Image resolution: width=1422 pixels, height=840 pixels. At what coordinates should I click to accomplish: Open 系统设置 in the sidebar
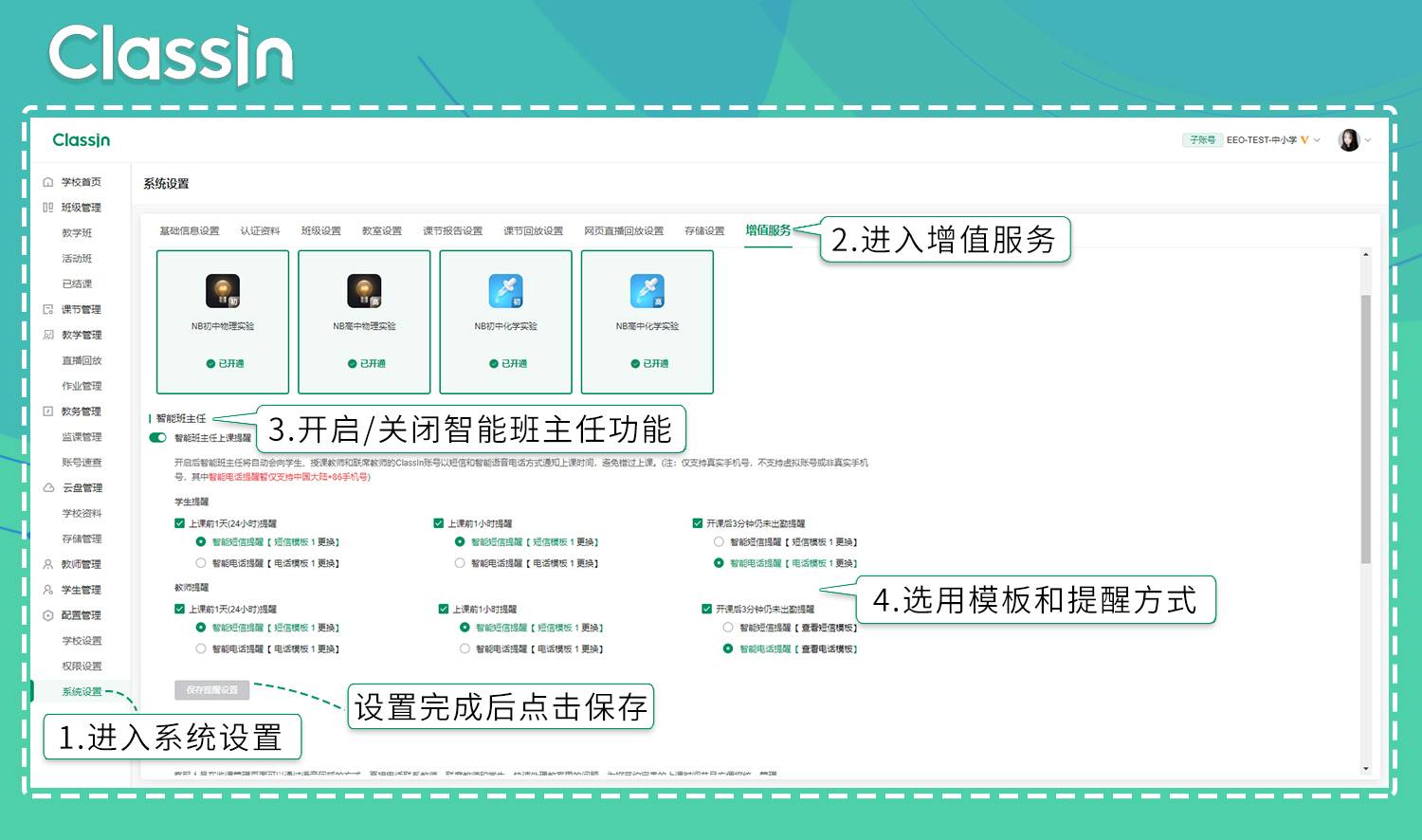pyautogui.click(x=82, y=692)
